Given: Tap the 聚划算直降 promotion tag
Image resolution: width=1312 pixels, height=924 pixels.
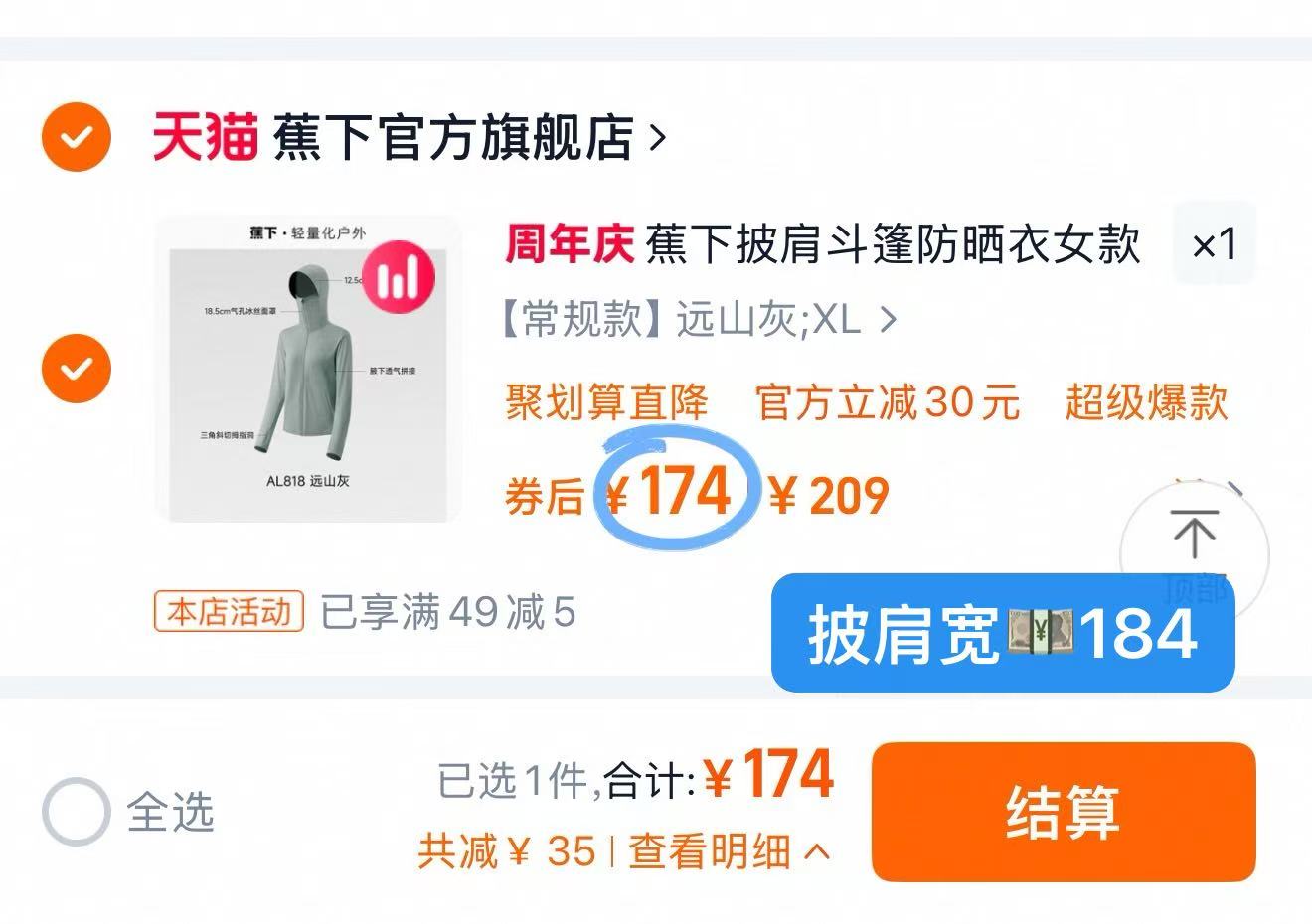Looking at the screenshot, I should click(607, 402).
